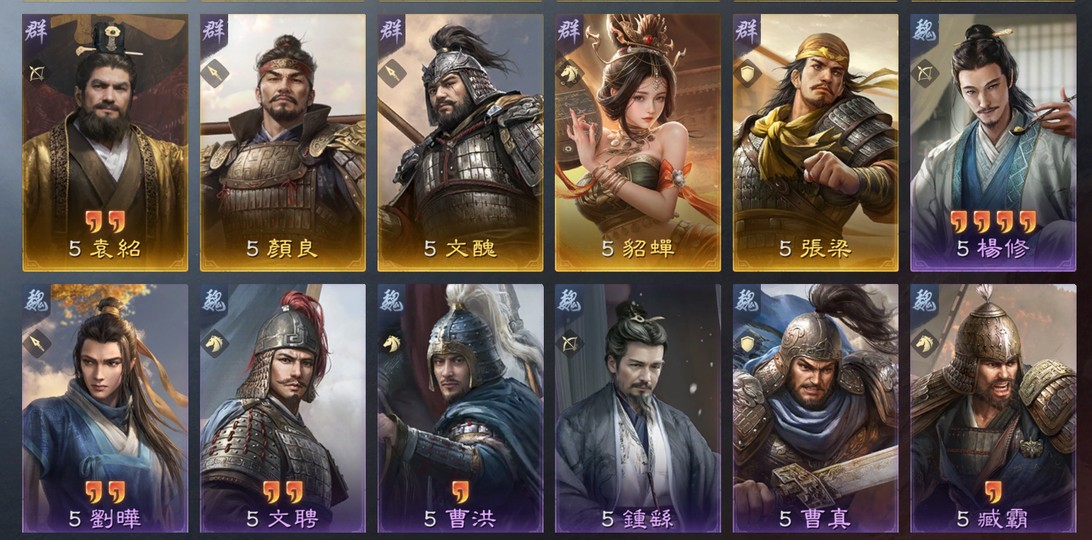Open the 鍾繇 general card
1092x540 pixels.
[638, 408]
